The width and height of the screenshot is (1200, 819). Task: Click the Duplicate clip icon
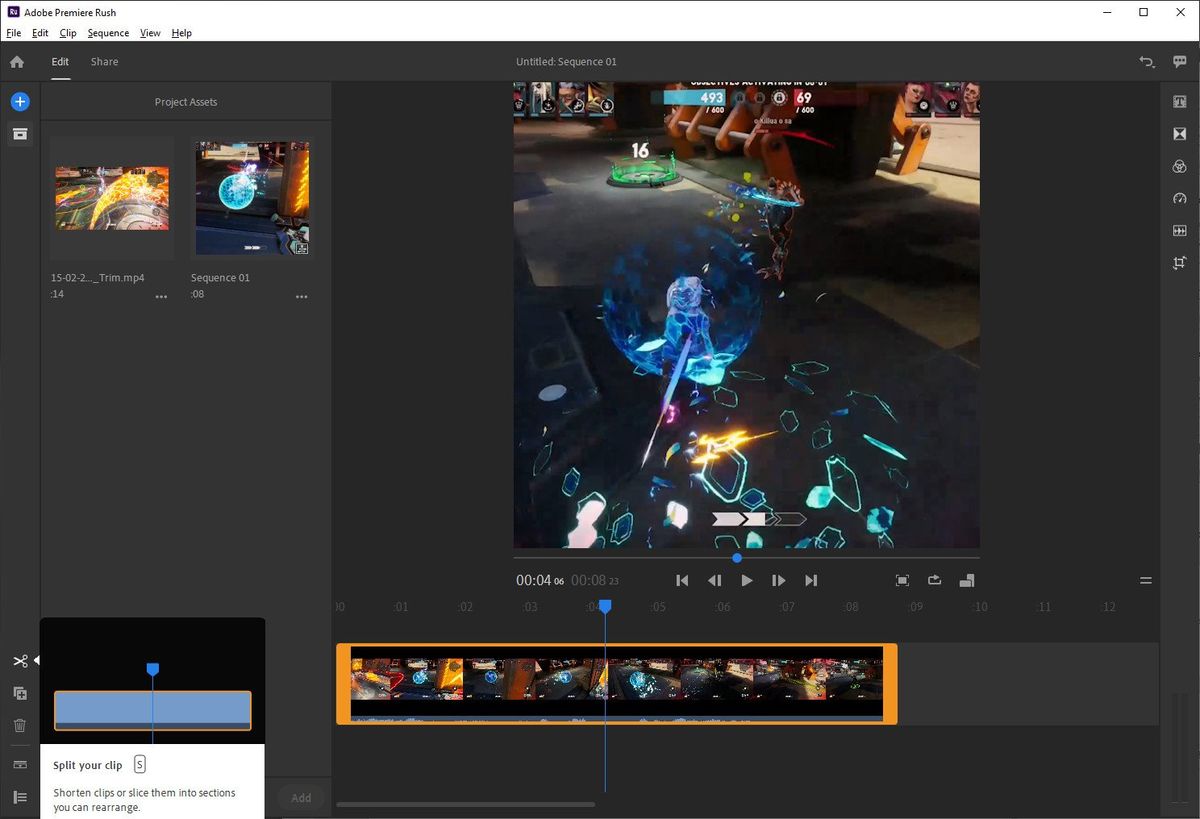point(20,693)
